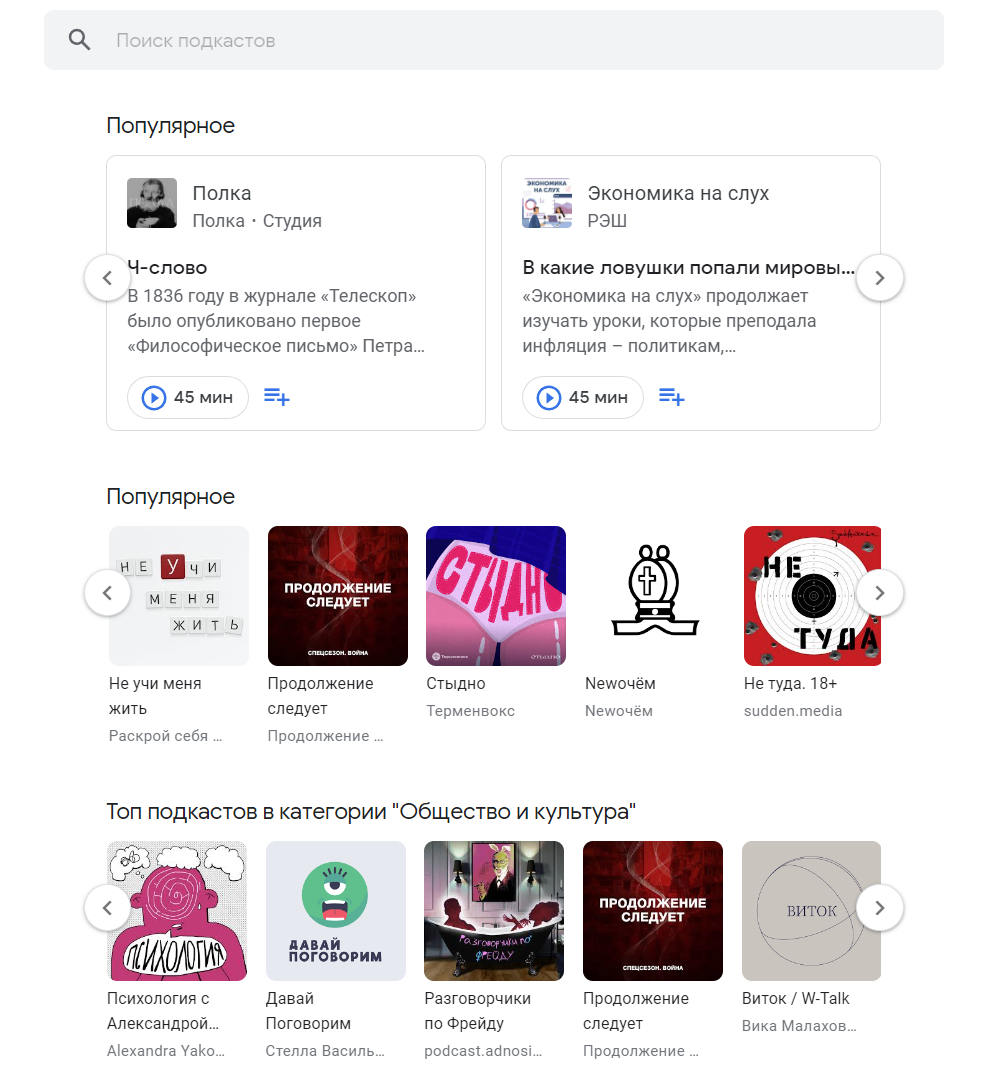The image size is (992, 1075).
Task: Play the «Ч-слово» 45 min episode
Action: tap(187, 398)
